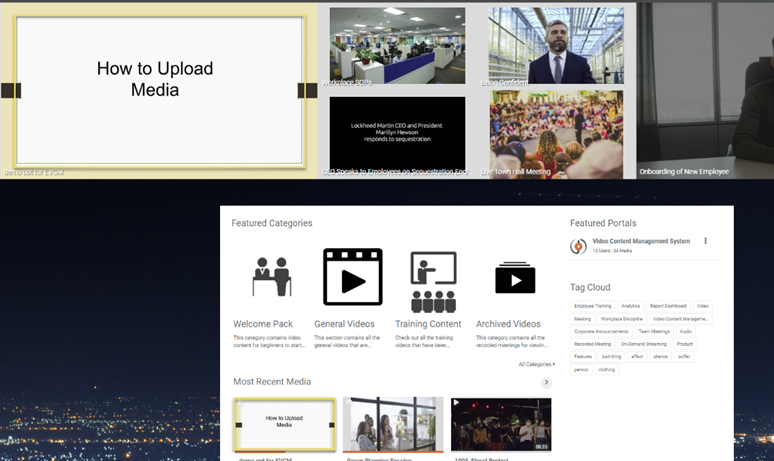Screen dimensions: 774x461
Task: Filter by the Analytics tag
Action: click(x=631, y=306)
